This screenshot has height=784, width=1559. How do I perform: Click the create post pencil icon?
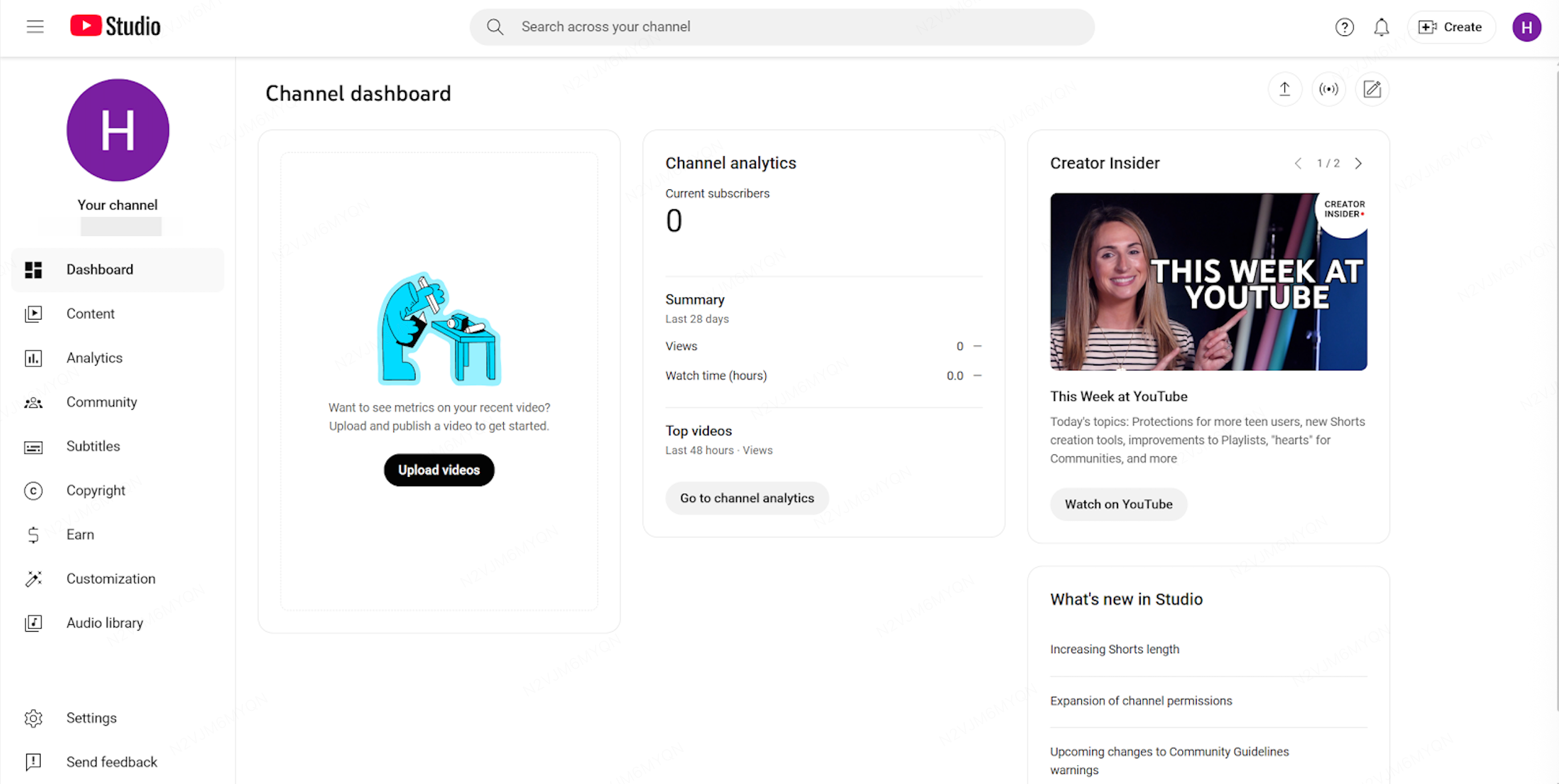point(1371,90)
